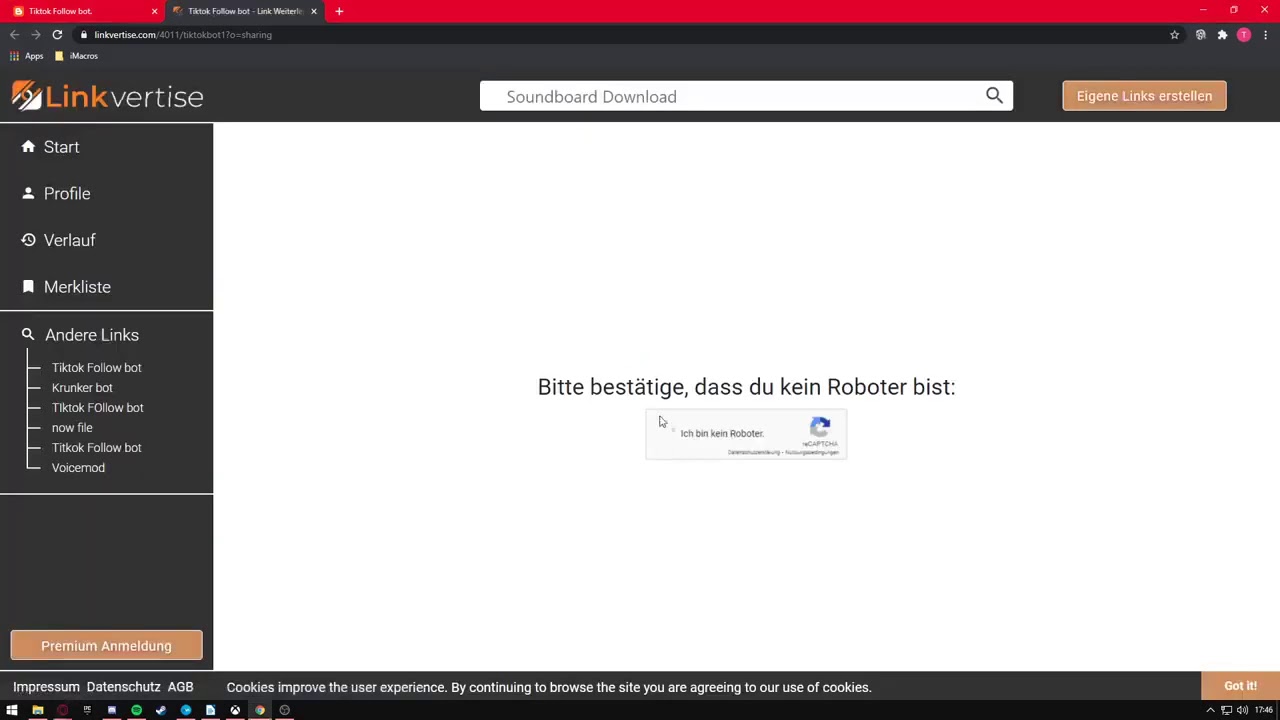Open Windows Start menu

coord(12,710)
